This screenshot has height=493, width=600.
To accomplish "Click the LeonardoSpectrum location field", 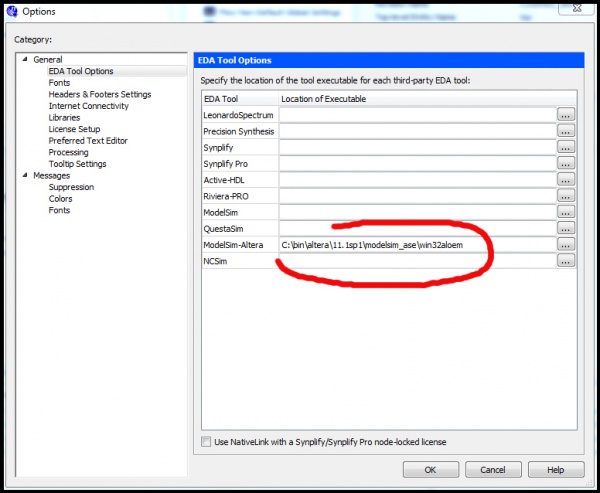I will point(417,115).
